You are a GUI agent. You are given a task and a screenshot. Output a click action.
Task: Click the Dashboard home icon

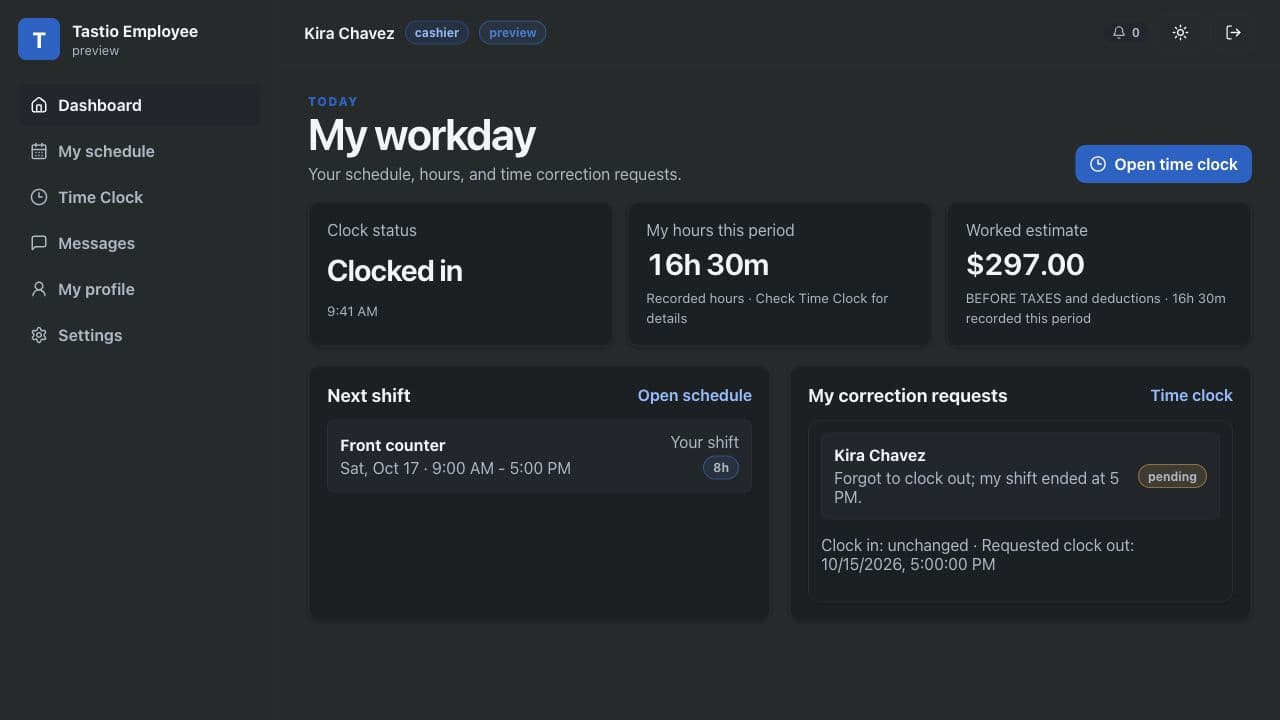point(39,105)
